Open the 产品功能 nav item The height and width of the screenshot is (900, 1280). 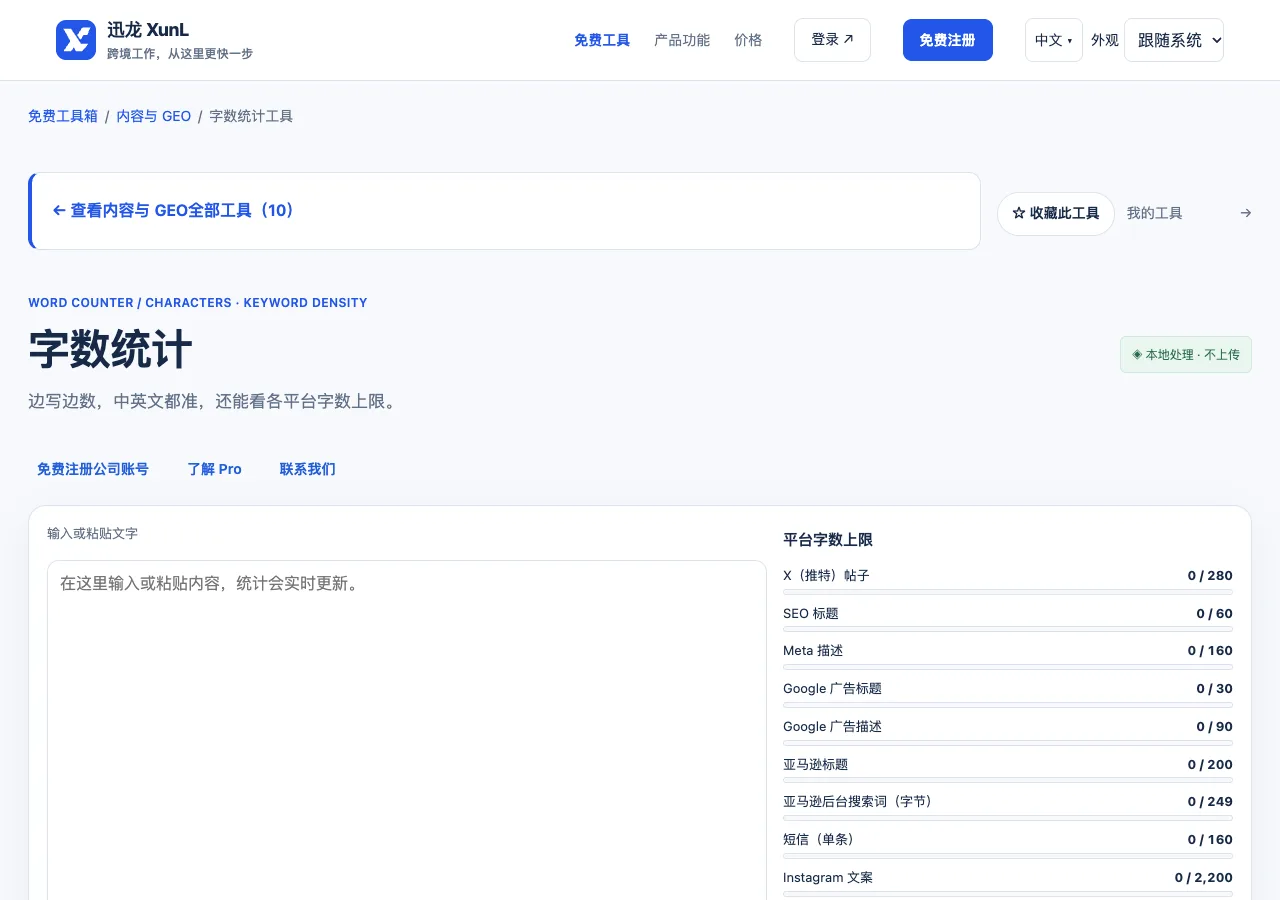pos(682,40)
